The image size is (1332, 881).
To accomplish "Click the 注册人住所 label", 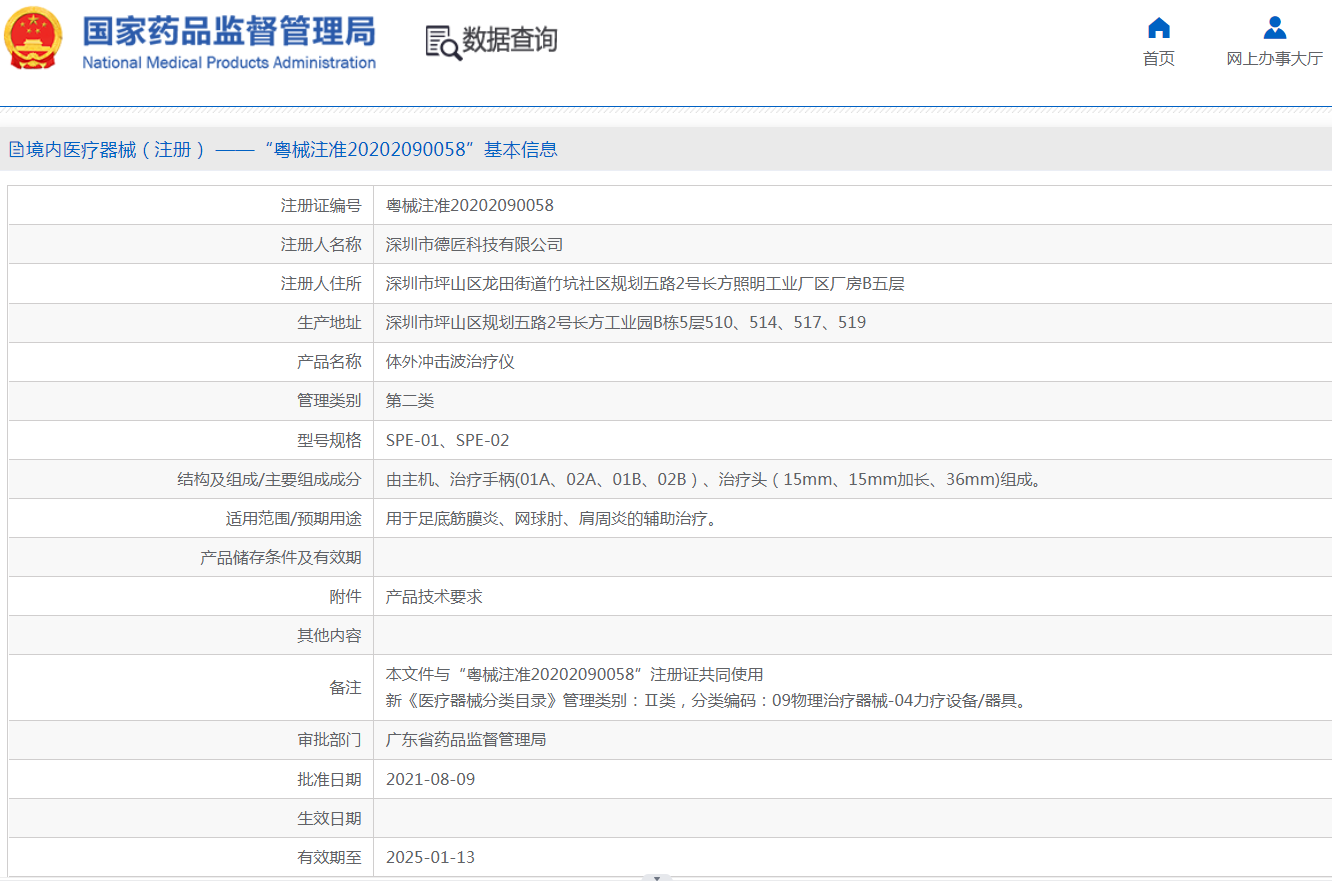I will tap(321, 284).
